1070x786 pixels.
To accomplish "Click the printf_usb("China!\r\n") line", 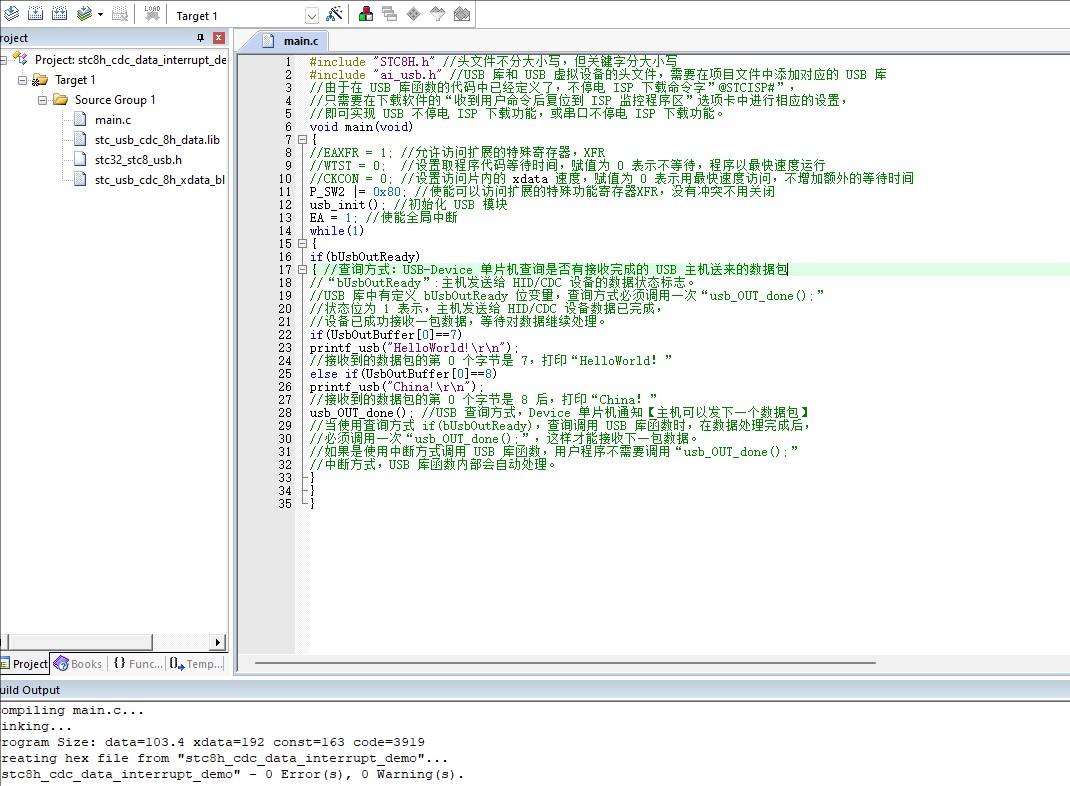I will [396, 387].
